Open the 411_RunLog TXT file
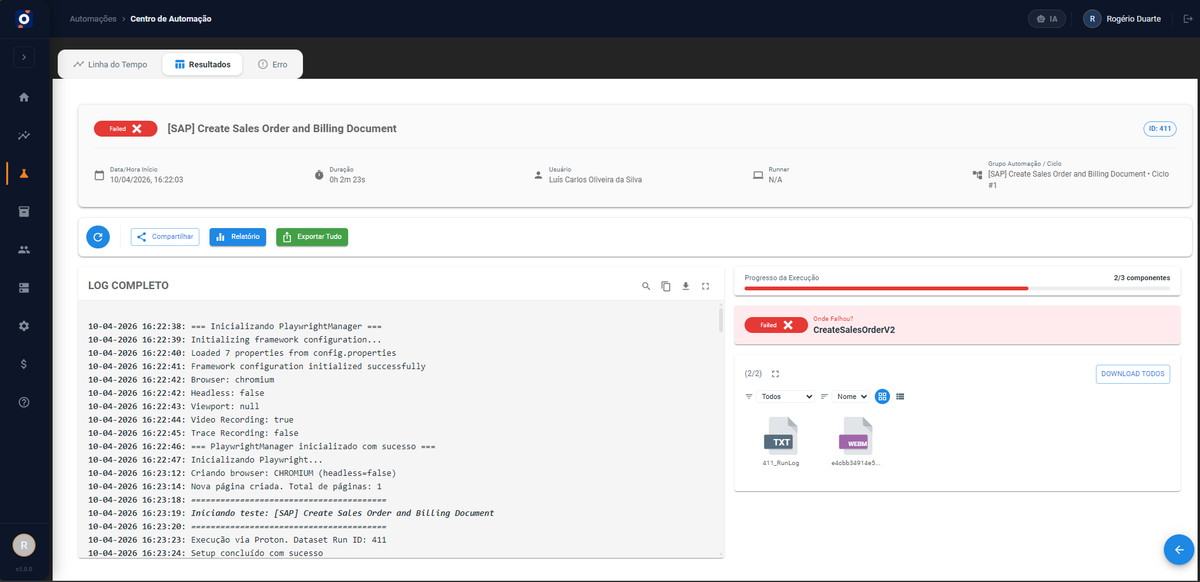The width and height of the screenshot is (1200, 582). [781, 441]
